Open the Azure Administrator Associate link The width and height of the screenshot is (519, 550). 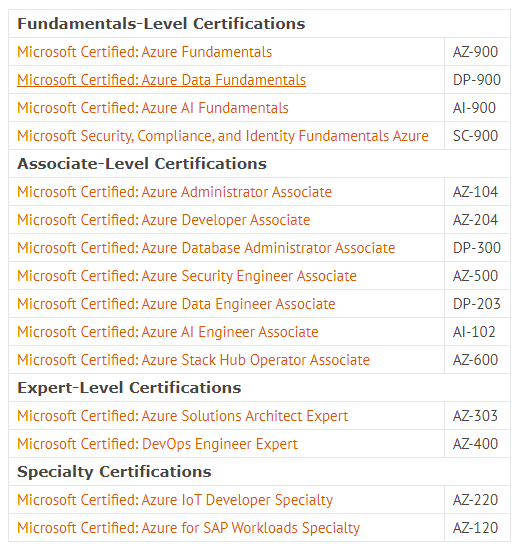pyautogui.click(x=174, y=192)
